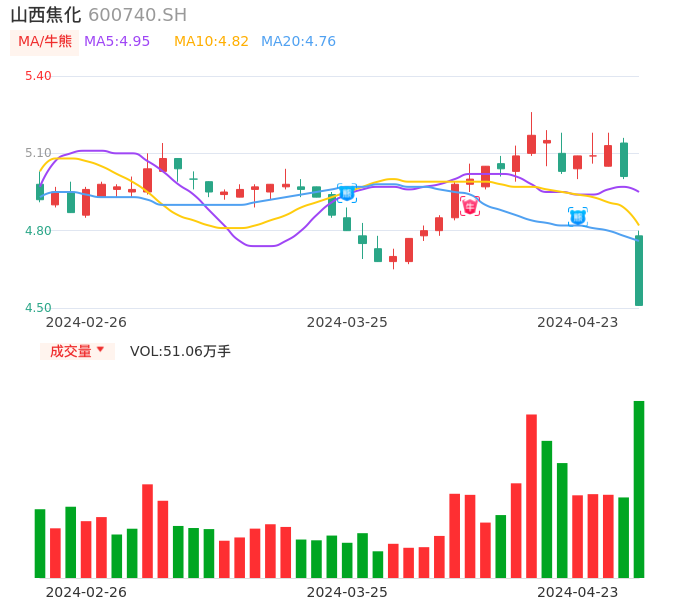Select the tallest red volume bar
The width and height of the screenshot is (686, 606).
pyautogui.click(x=531, y=495)
